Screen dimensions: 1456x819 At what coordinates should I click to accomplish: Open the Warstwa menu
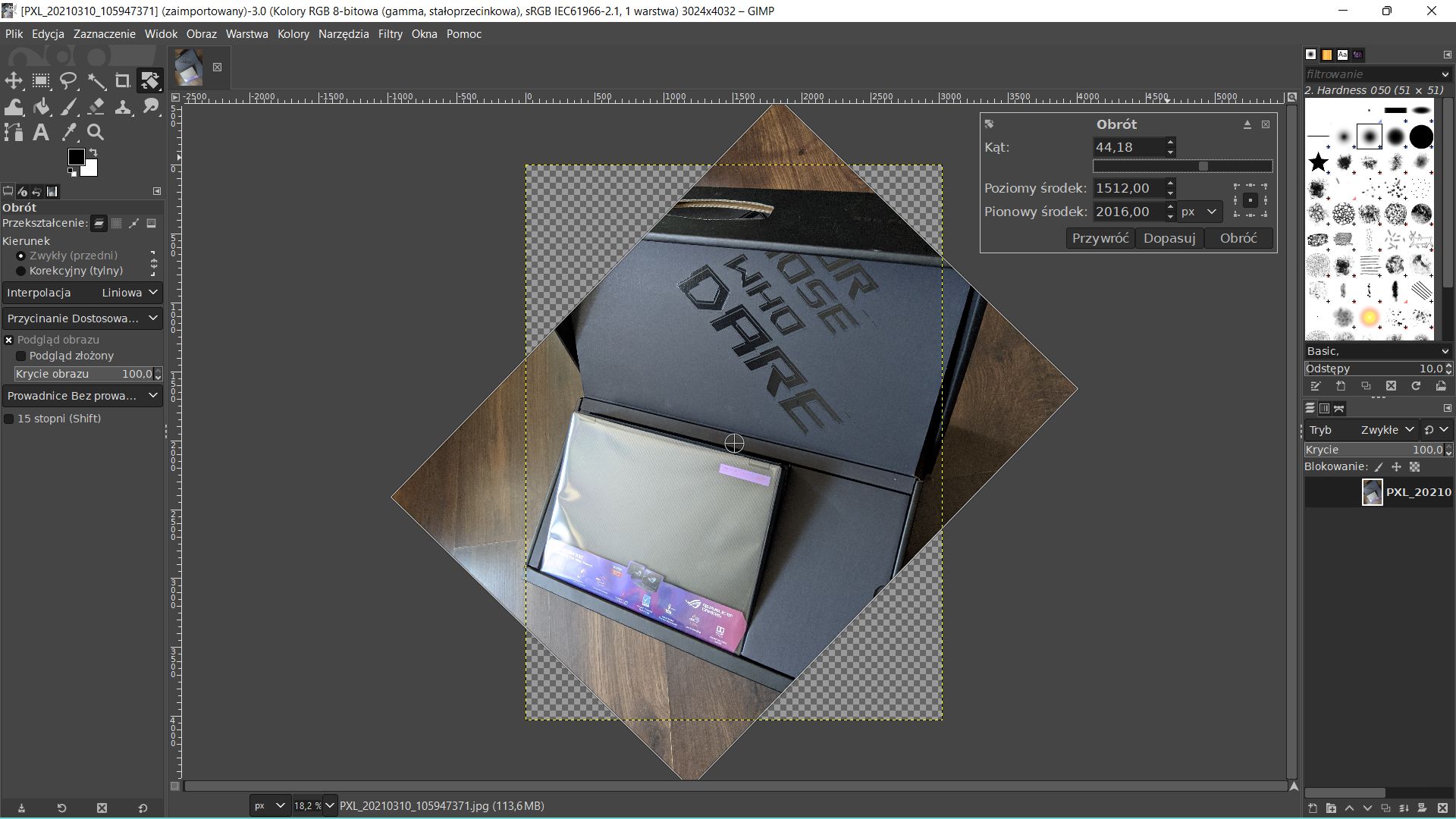click(246, 34)
